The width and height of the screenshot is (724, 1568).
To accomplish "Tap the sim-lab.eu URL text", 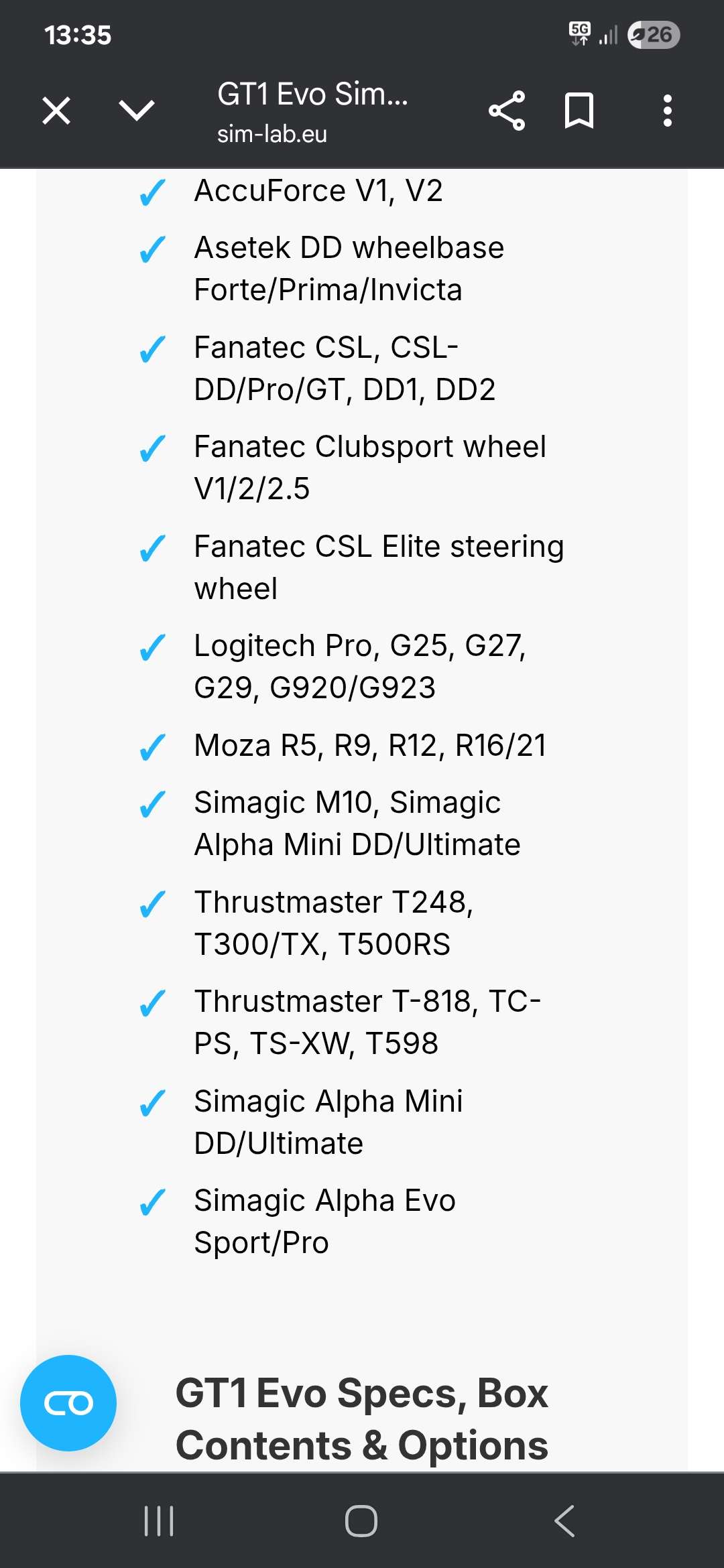I will 272,134.
